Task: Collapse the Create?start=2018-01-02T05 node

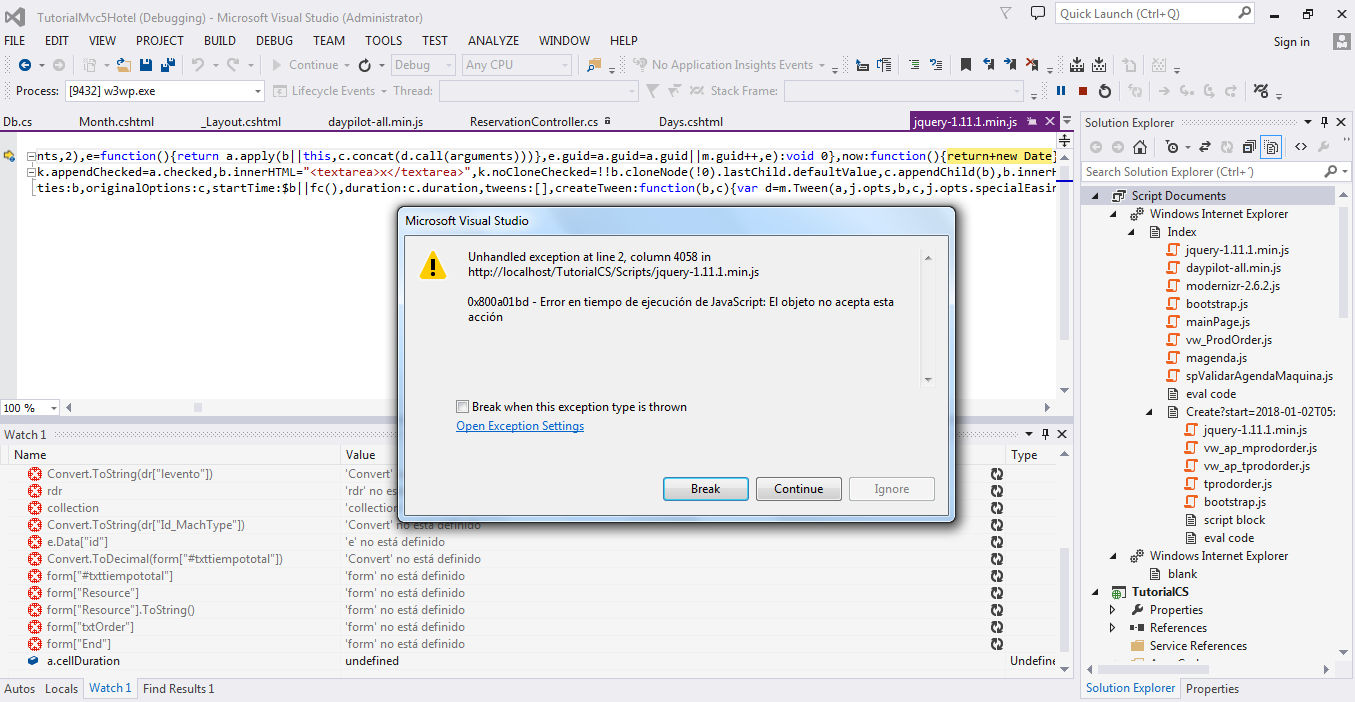Action: 1149,412
